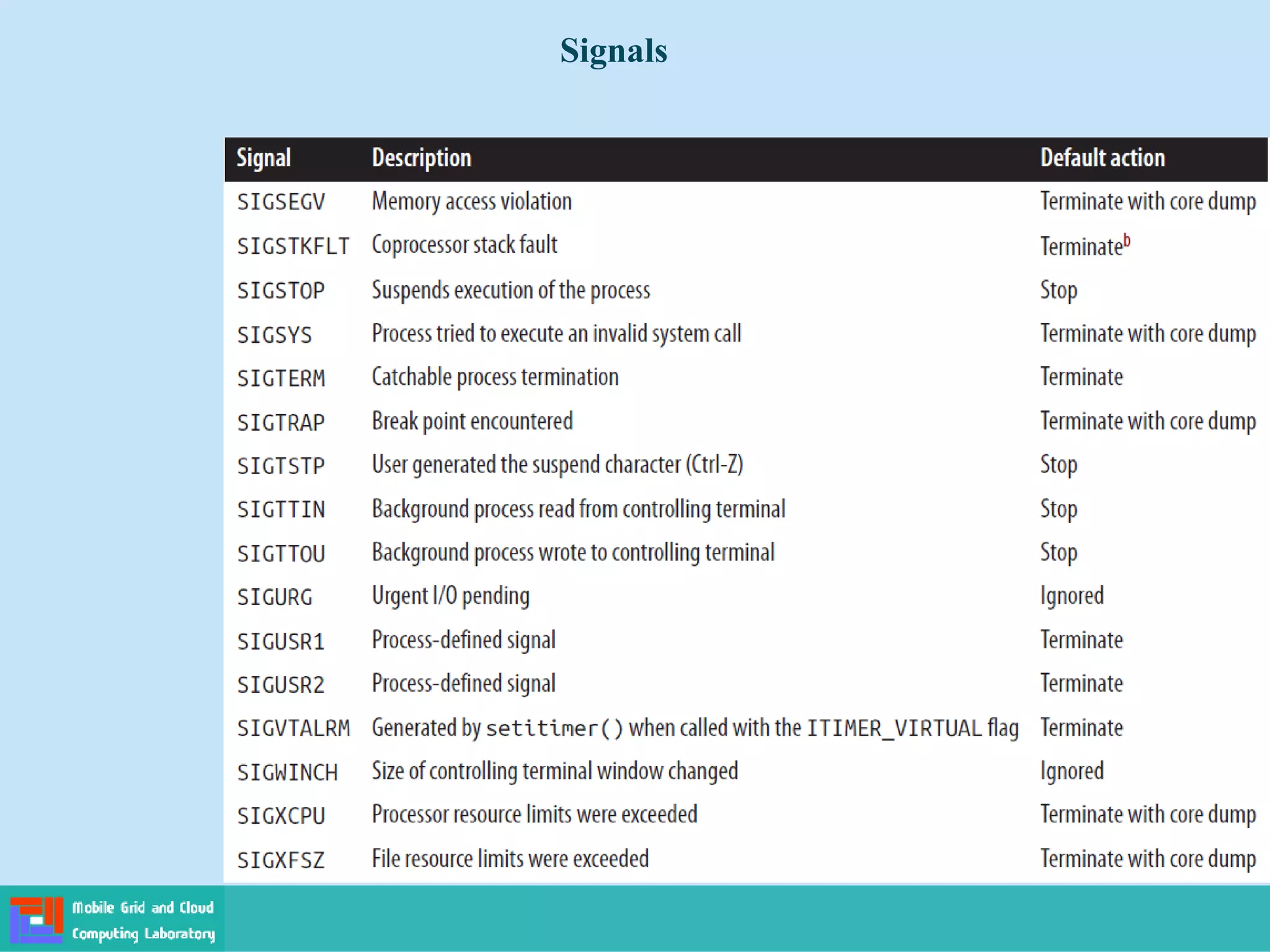
Task: Click SIGXCPU's 'Terminate with core dump' action
Action: [1148, 815]
